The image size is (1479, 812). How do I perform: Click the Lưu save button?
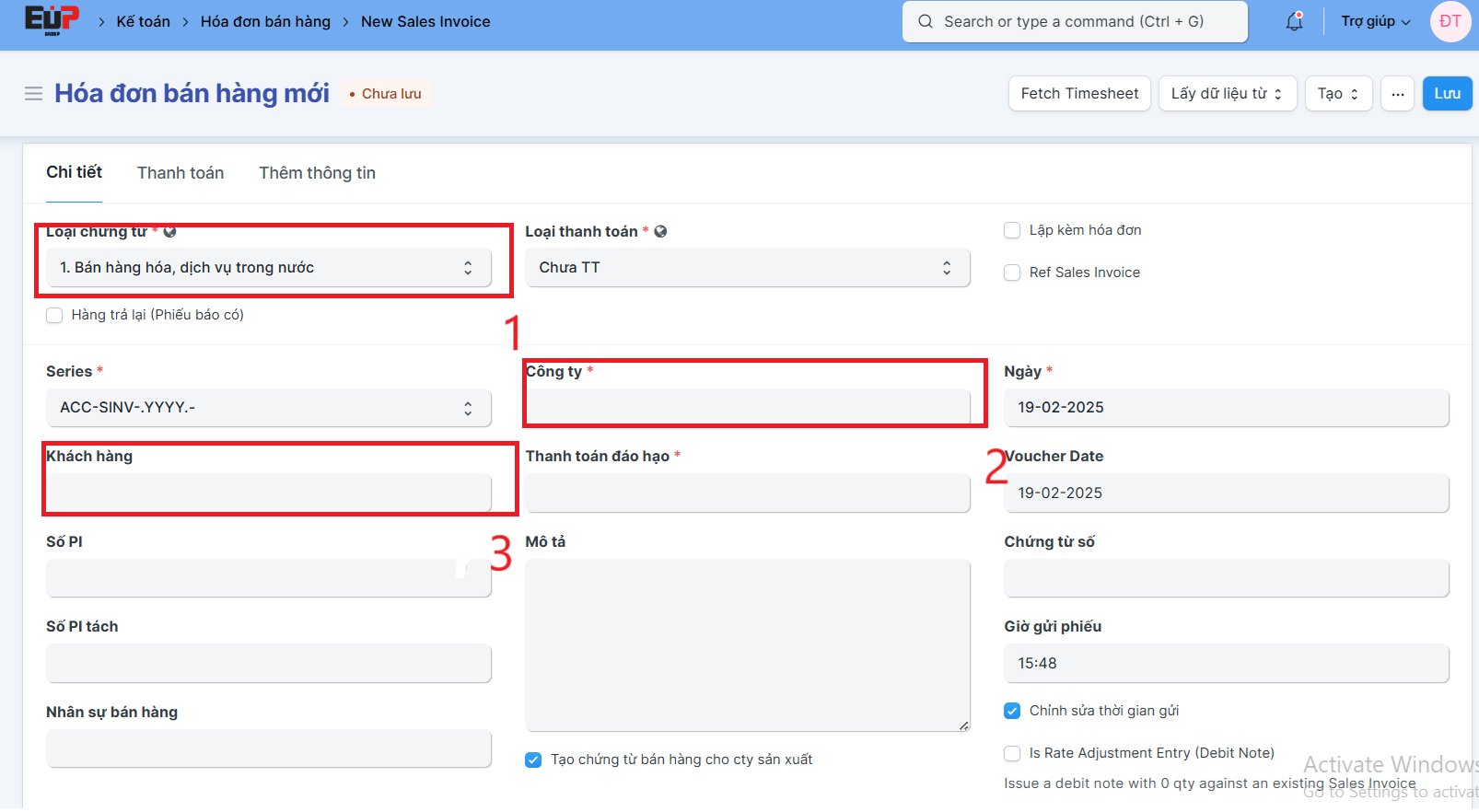[1447, 94]
